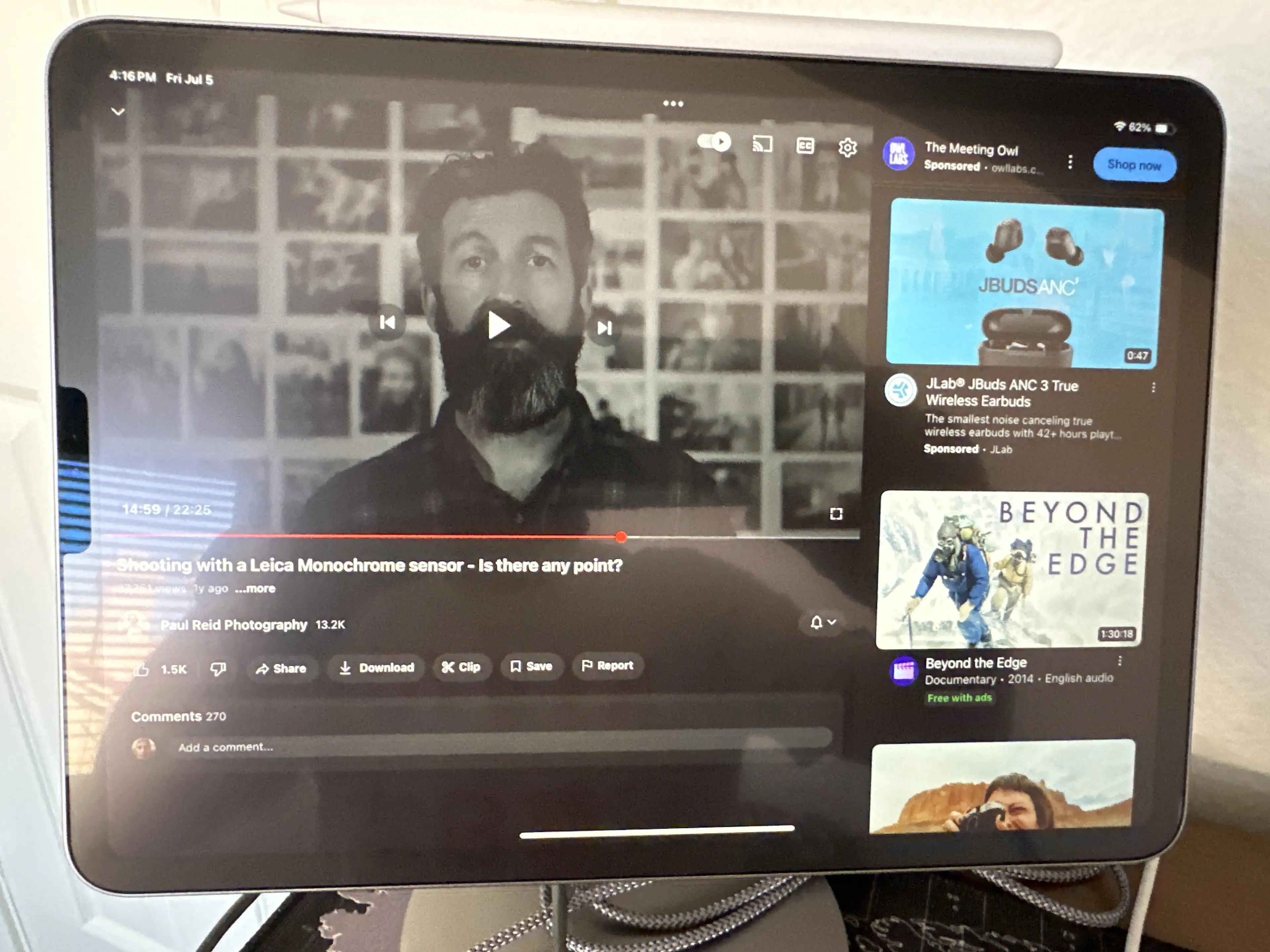Viewport: 1270px width, 952px height.
Task: Dislike the video with thumbs down
Action: 218,668
